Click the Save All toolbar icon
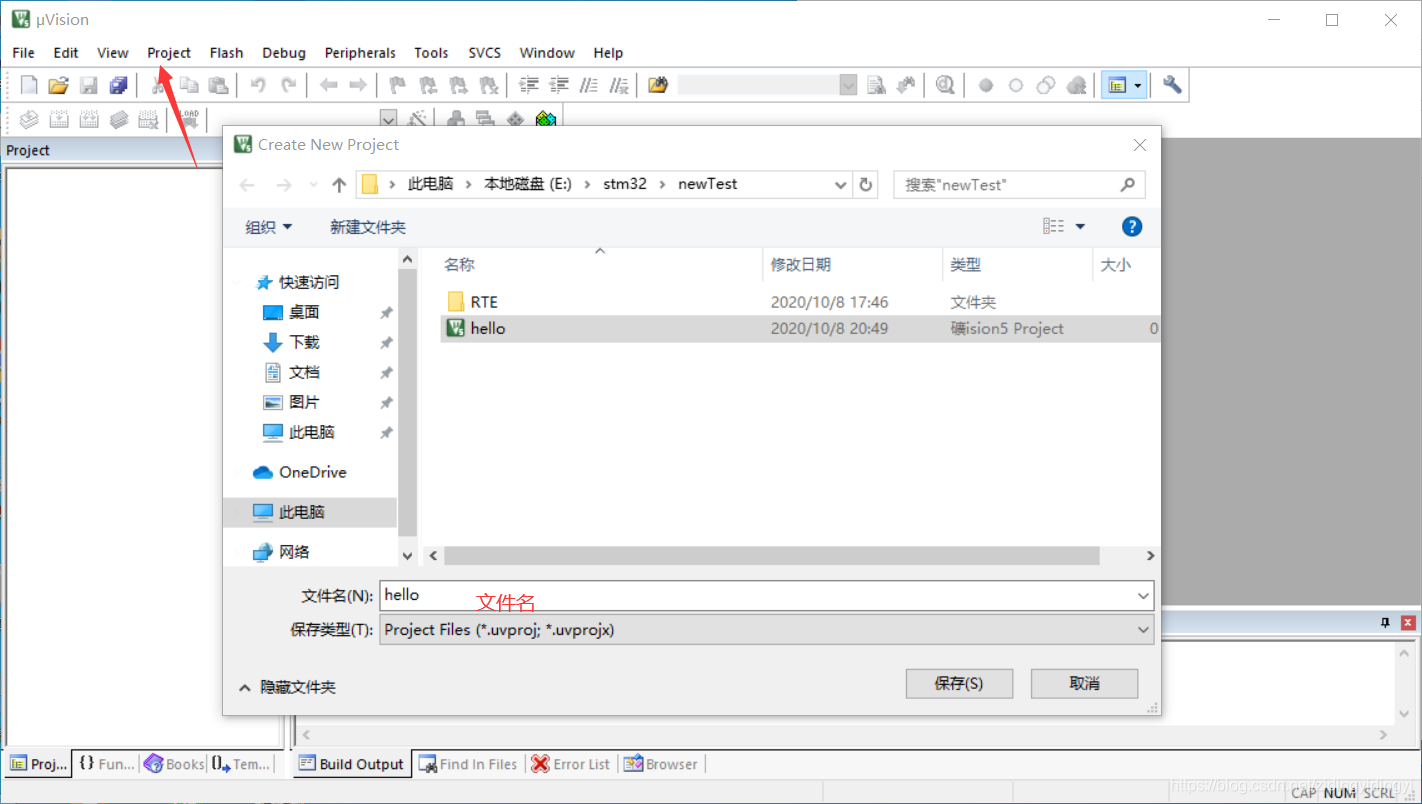 (119, 85)
